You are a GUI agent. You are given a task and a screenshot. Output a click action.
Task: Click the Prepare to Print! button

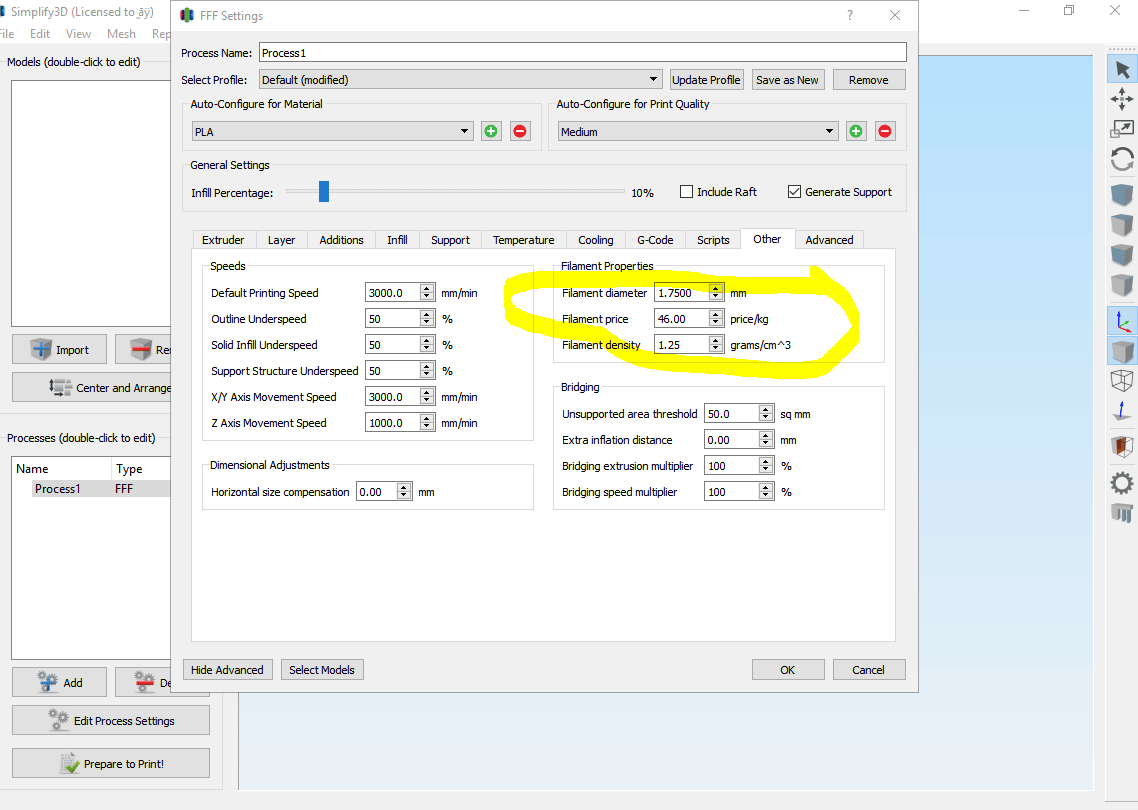111,764
